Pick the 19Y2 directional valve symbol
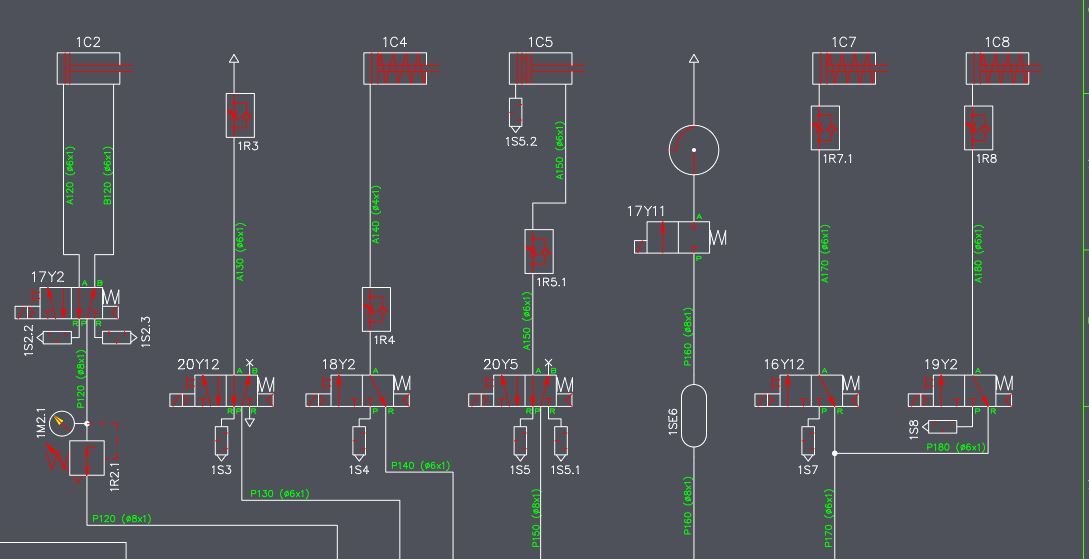 pos(961,391)
